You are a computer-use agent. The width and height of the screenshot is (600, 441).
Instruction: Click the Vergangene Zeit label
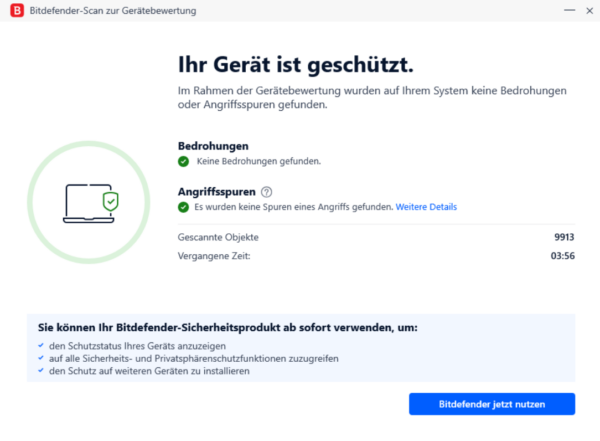pos(214,256)
